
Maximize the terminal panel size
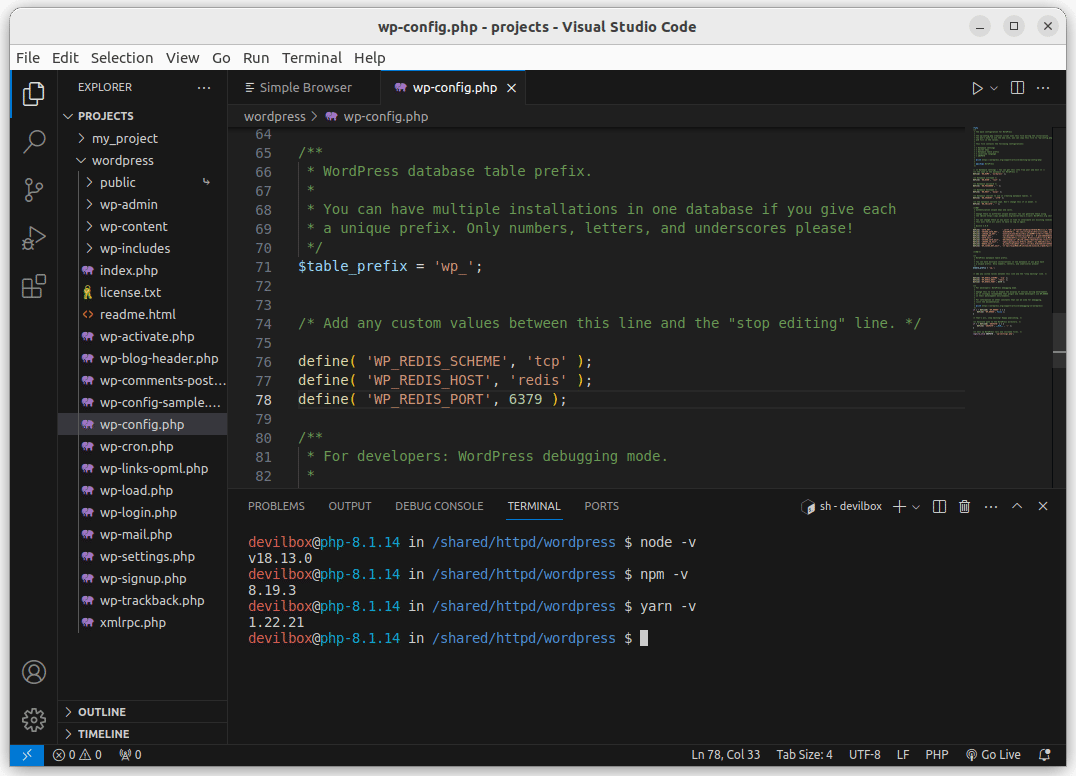click(1017, 507)
